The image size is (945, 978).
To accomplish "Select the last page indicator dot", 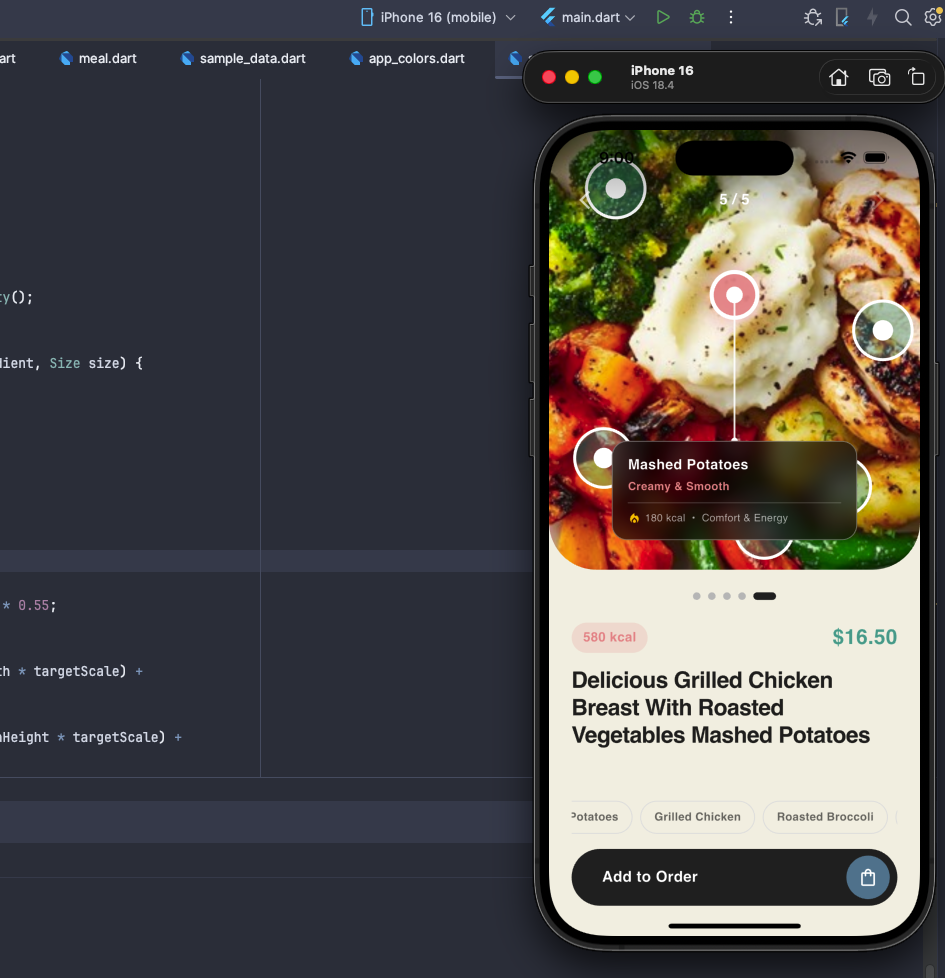I will (x=764, y=595).
